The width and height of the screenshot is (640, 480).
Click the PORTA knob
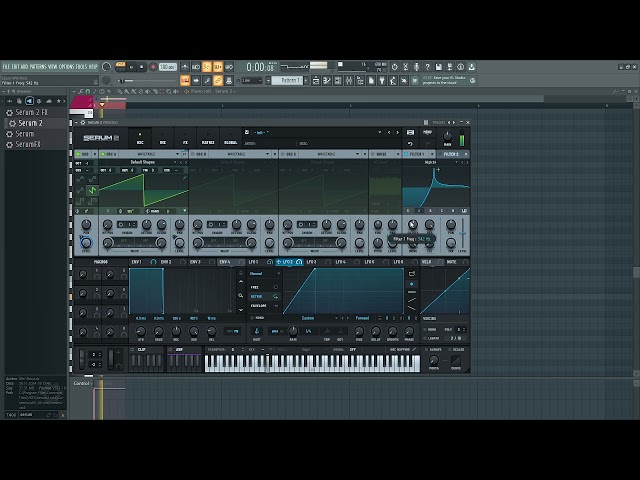point(434,360)
